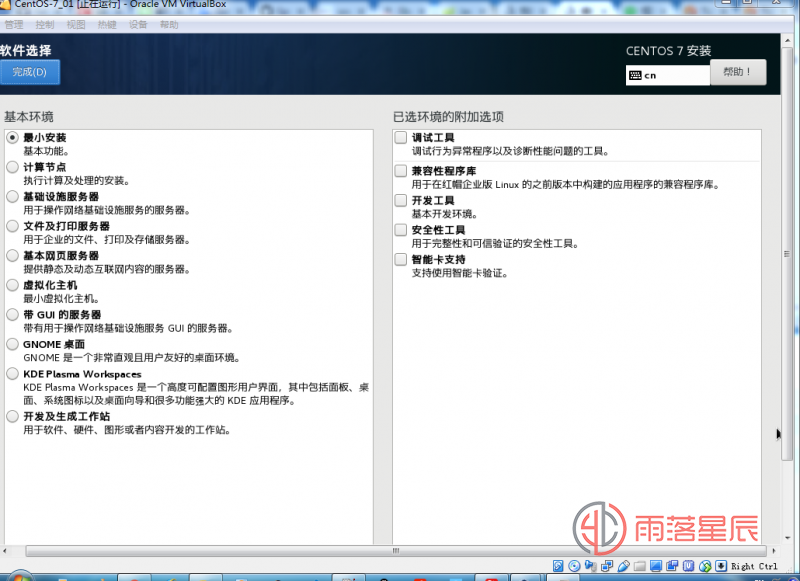This screenshot has height=581, width=800.
Task: Click the vertical scrollbar down arrow
Action: (x=787, y=538)
